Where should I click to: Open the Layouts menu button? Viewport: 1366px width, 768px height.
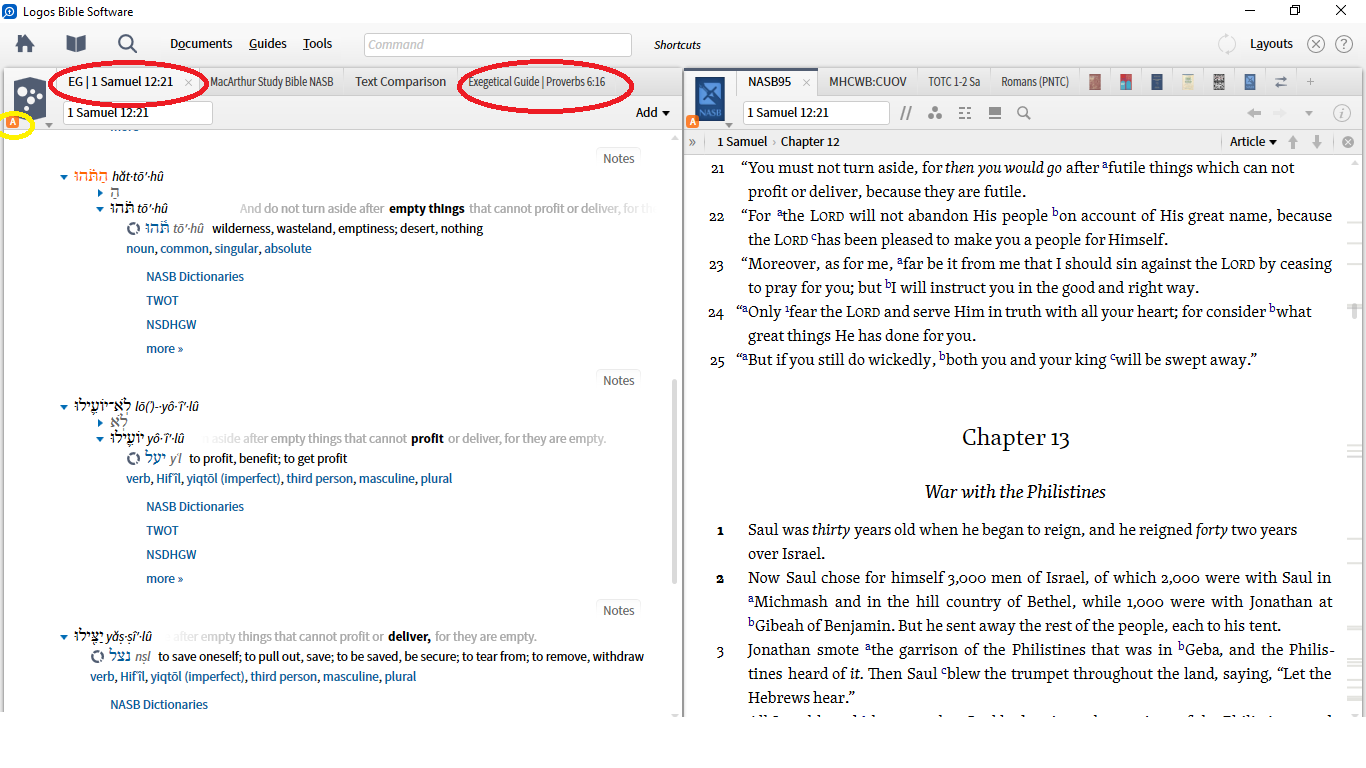(x=1271, y=44)
